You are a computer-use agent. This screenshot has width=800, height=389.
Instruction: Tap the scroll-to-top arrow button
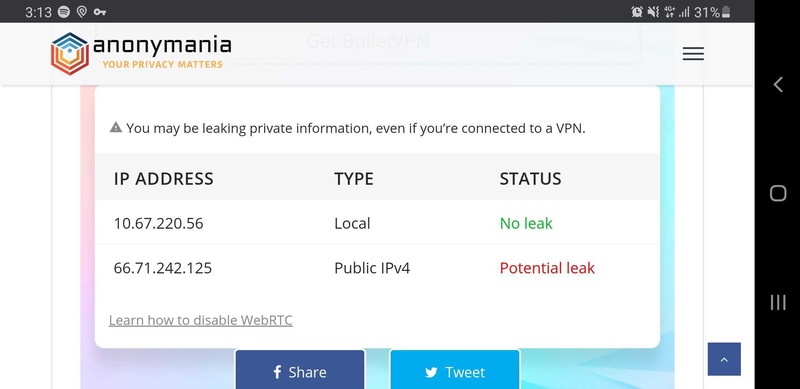(724, 359)
